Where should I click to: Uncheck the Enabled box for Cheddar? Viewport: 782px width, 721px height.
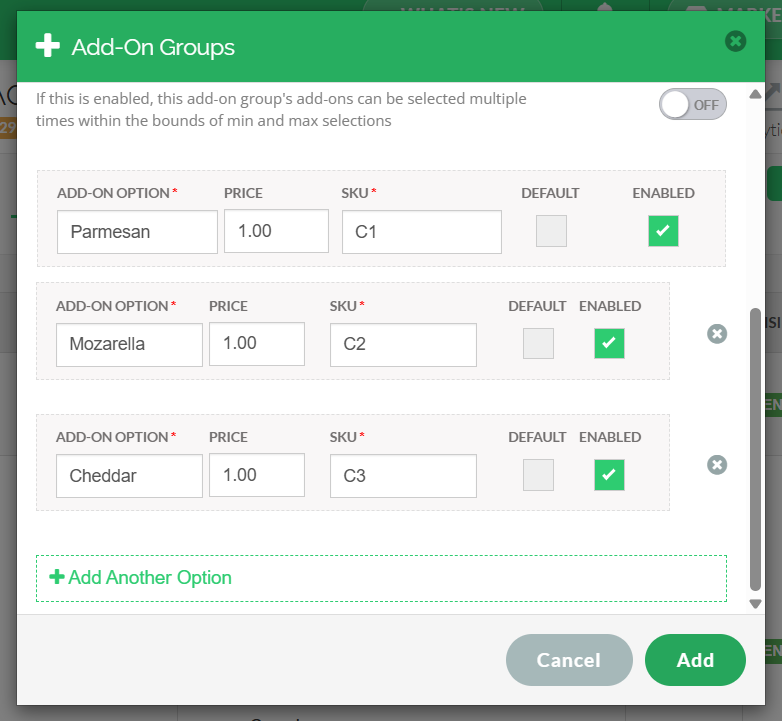click(609, 475)
